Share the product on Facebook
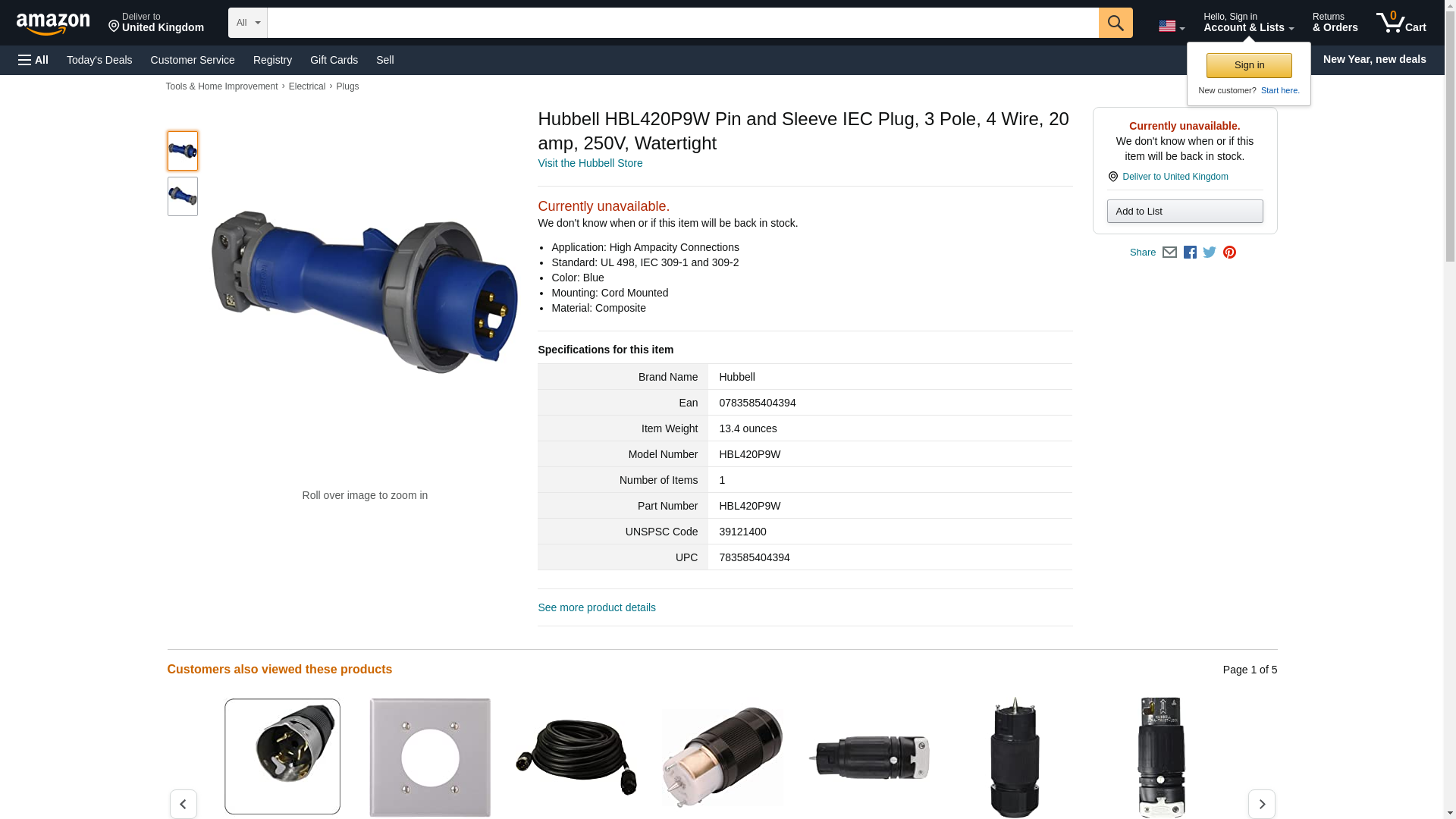 pyautogui.click(x=1190, y=253)
